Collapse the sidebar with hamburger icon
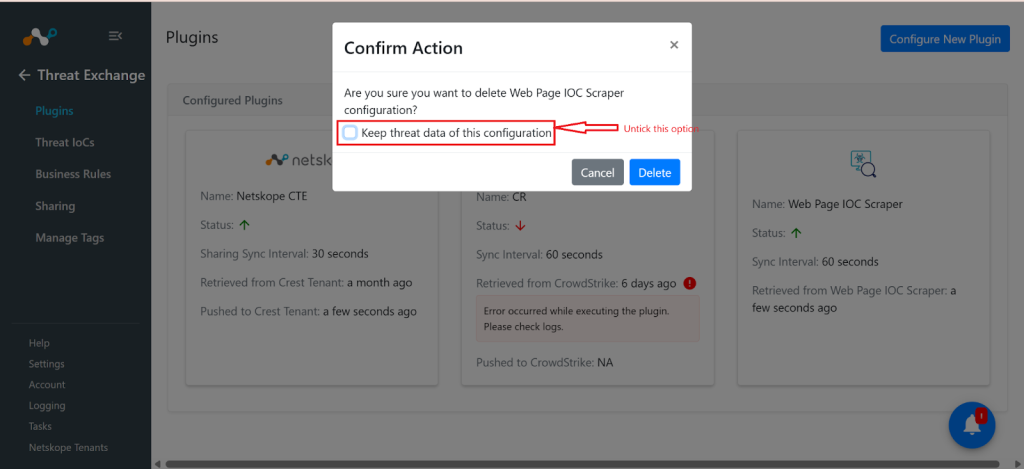The image size is (1024, 469). pos(115,36)
